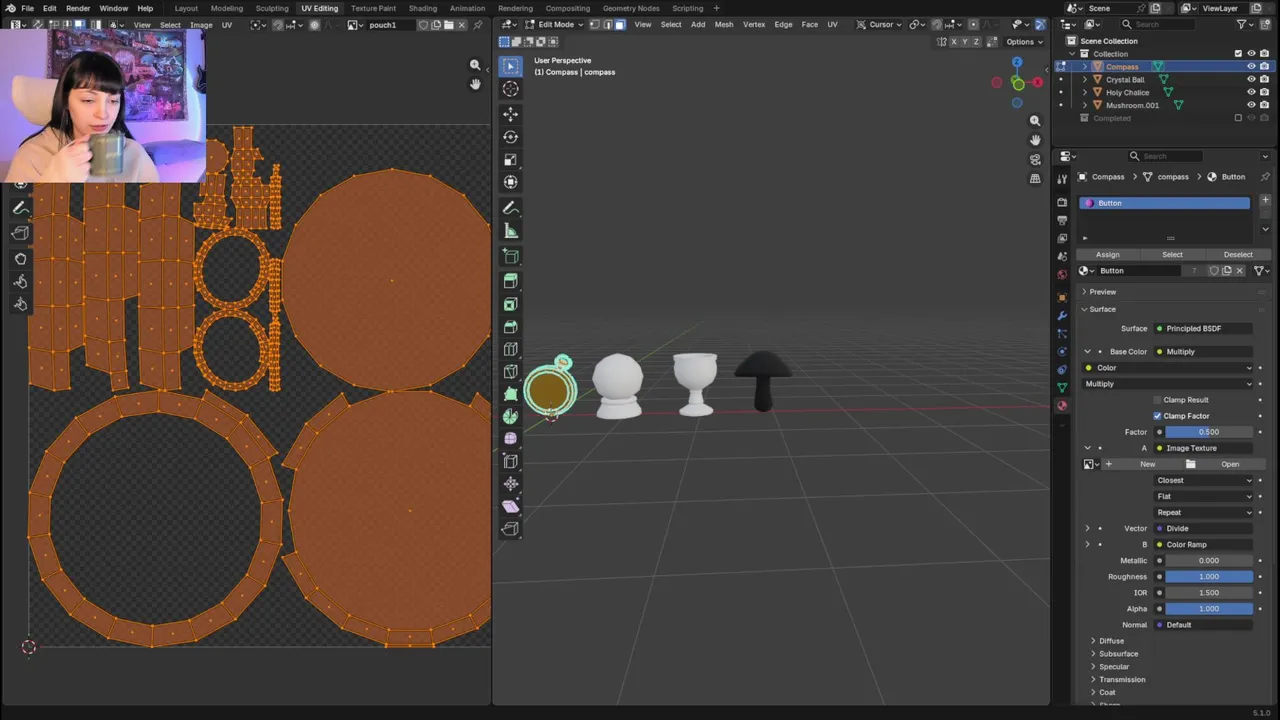Activate the Transform tool in viewport toolbar
The height and width of the screenshot is (720, 1280).
510,182
